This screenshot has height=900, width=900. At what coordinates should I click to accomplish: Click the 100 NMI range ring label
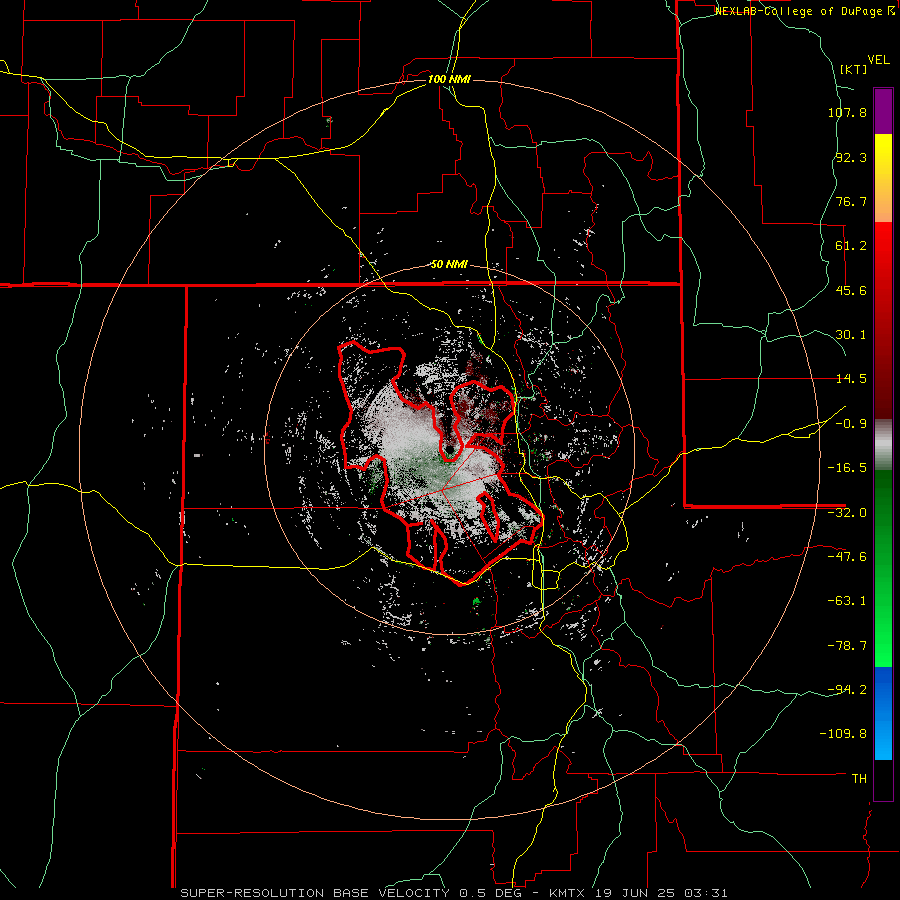pos(449,79)
